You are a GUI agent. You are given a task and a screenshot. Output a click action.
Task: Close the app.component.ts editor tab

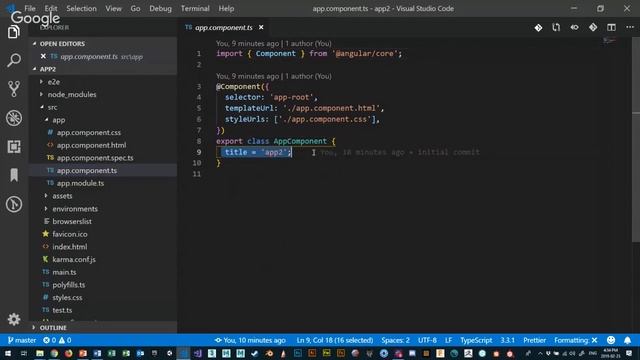(x=261, y=27)
